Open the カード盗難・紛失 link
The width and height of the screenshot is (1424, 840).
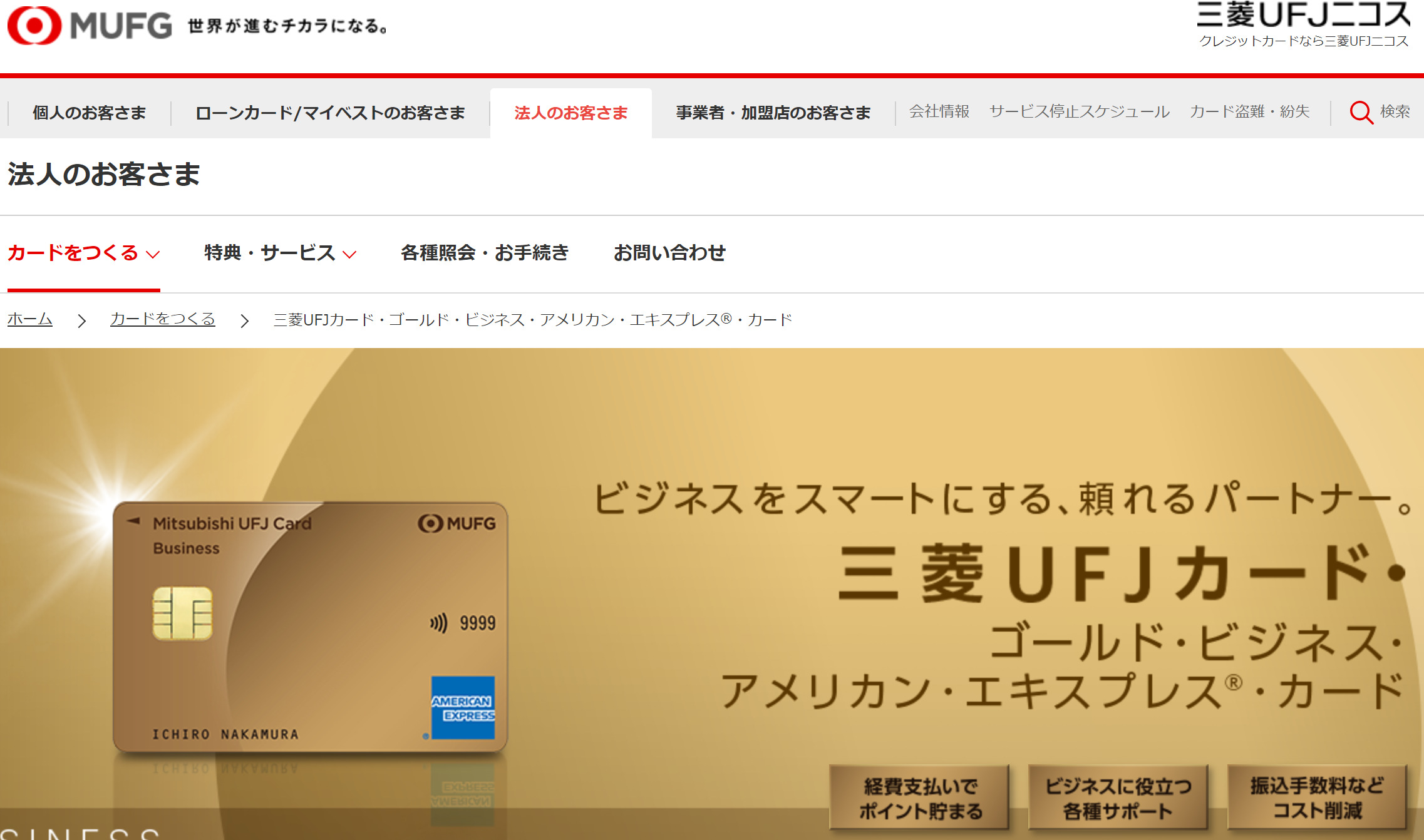click(1249, 111)
